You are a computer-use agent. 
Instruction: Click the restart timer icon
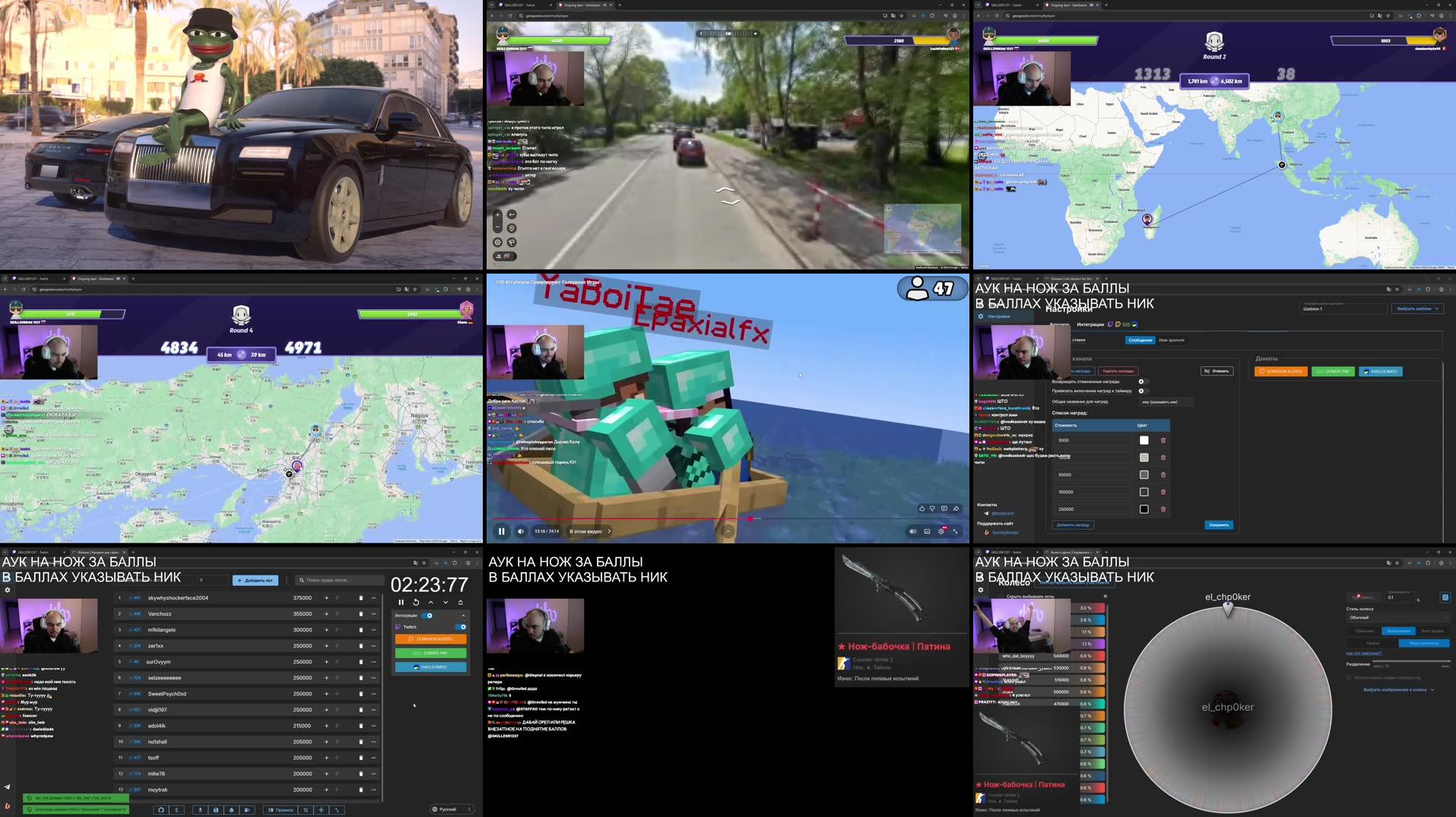[415, 601]
